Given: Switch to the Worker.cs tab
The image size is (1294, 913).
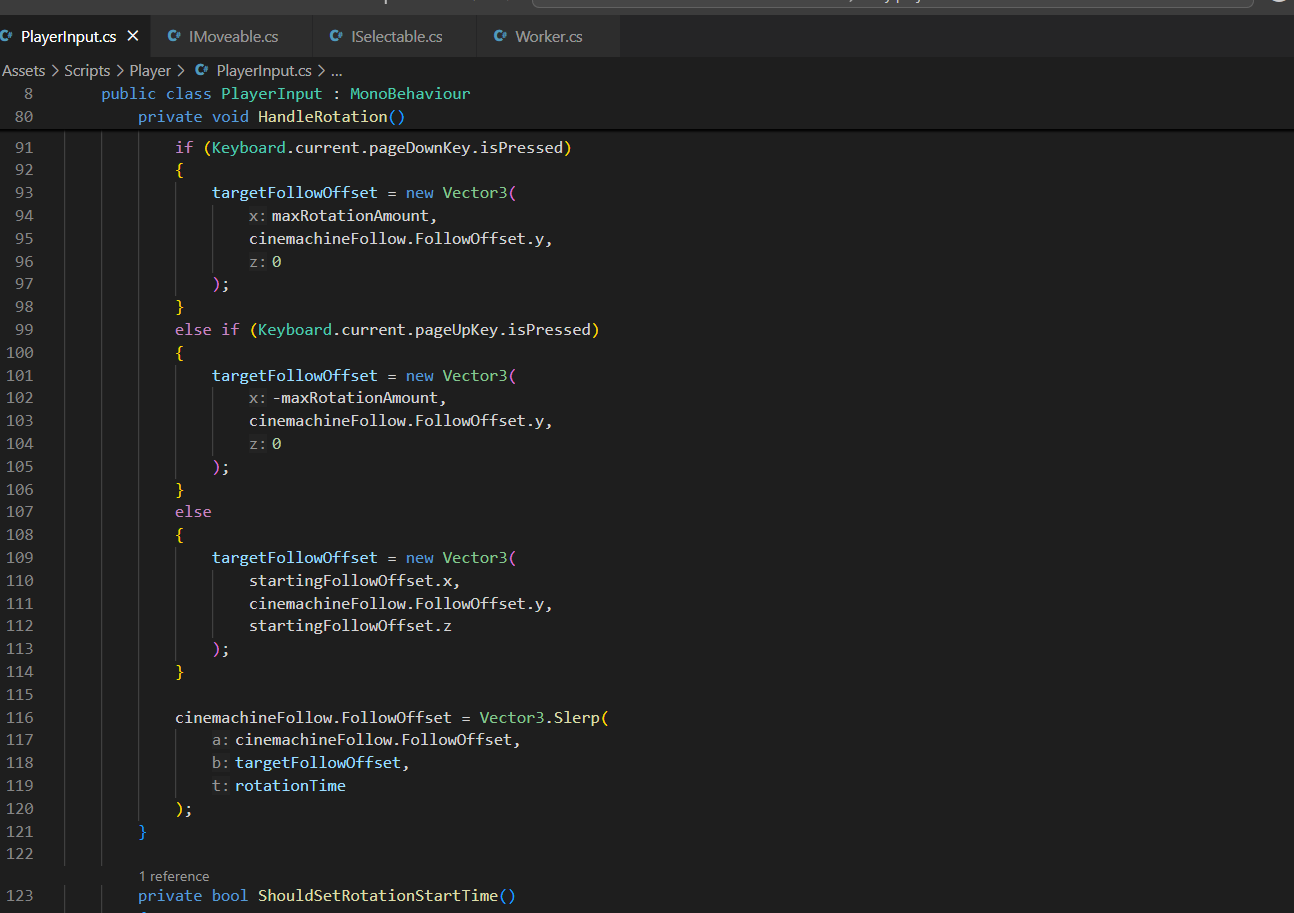Looking at the screenshot, I should [x=549, y=37].
